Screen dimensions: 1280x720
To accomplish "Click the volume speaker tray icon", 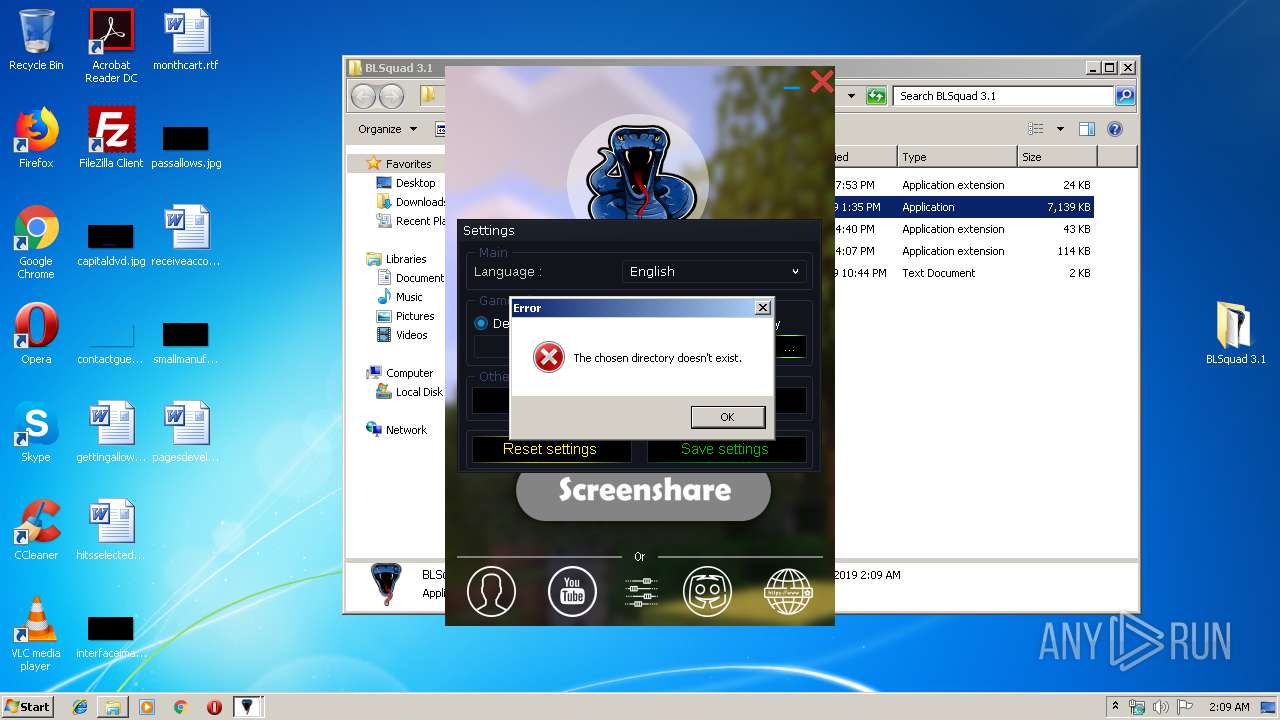I will (1161, 707).
